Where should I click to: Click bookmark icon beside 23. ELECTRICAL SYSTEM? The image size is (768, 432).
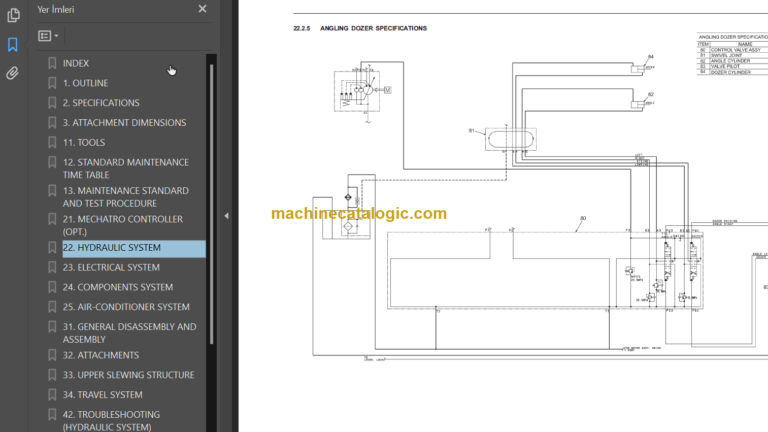(x=52, y=267)
